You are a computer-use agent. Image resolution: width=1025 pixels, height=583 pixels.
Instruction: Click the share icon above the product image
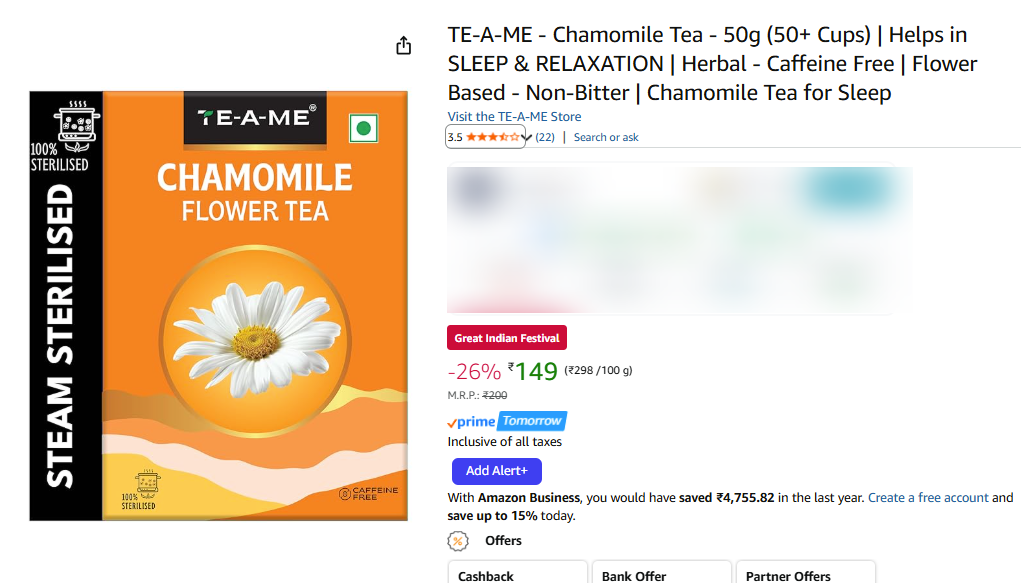point(403,46)
